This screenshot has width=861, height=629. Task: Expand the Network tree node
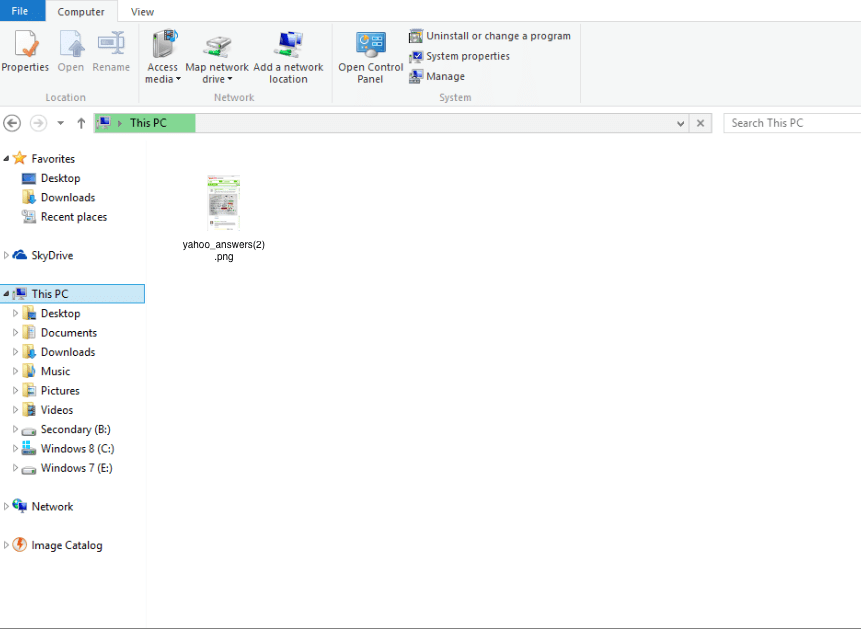point(6,507)
